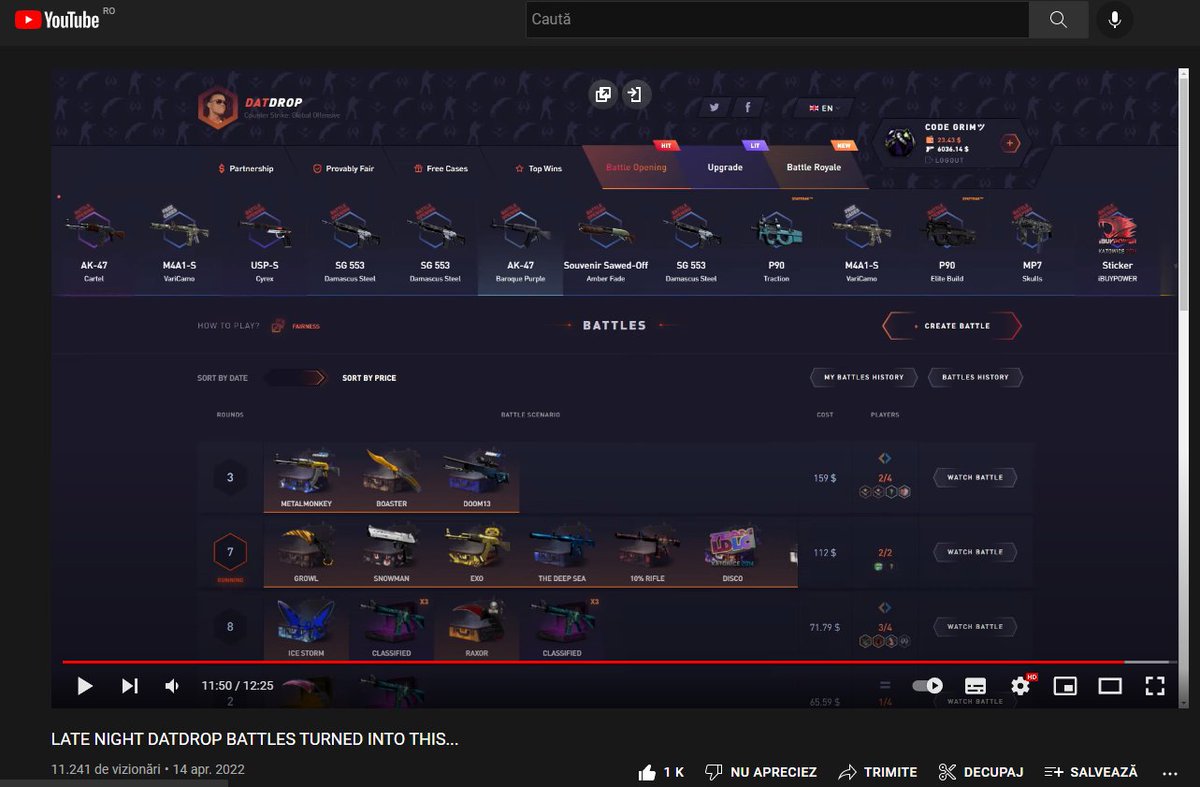
Task: Click the BOASTER case
Action: click(391, 479)
